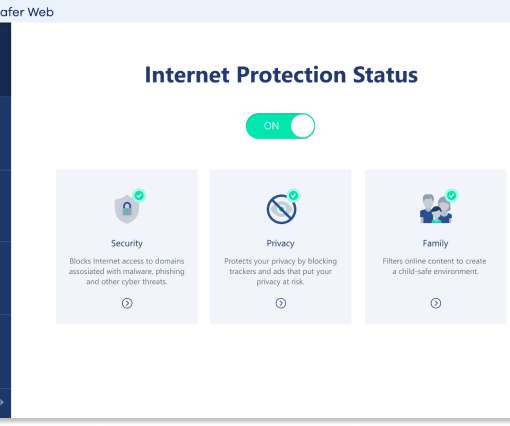Click the white knob of the ON switch
The image size is (510, 426).
pyautogui.click(x=302, y=126)
